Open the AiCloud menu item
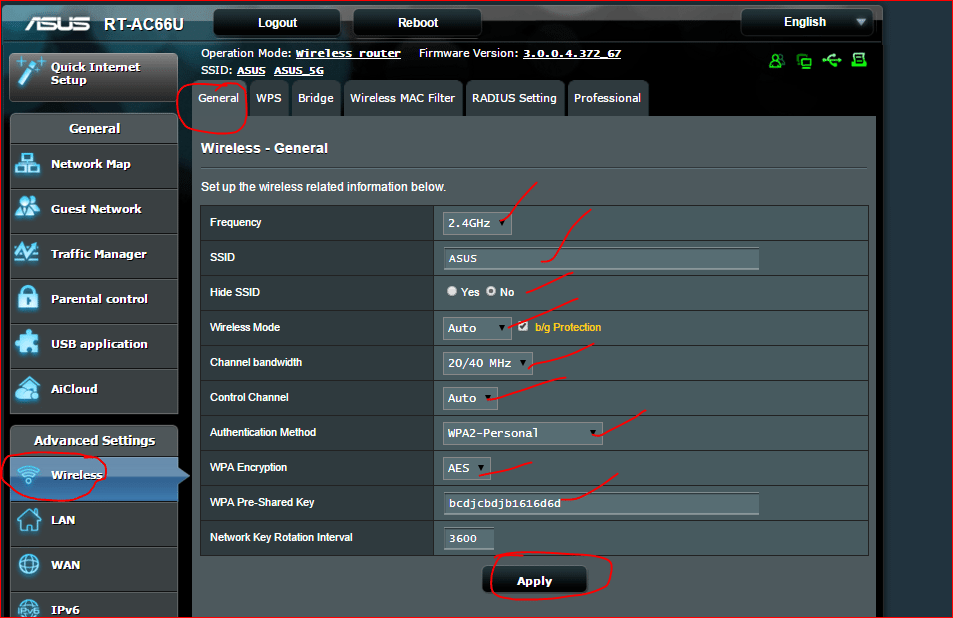Viewport: 953px width, 618px height. pyautogui.click(x=94, y=389)
